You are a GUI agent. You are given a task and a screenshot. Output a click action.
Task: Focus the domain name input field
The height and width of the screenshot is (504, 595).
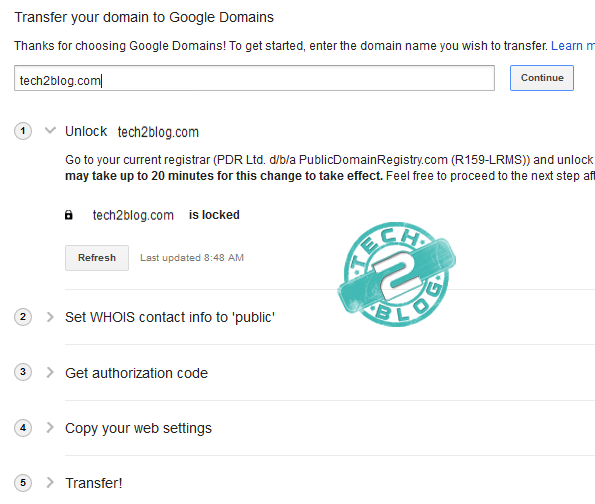254,78
